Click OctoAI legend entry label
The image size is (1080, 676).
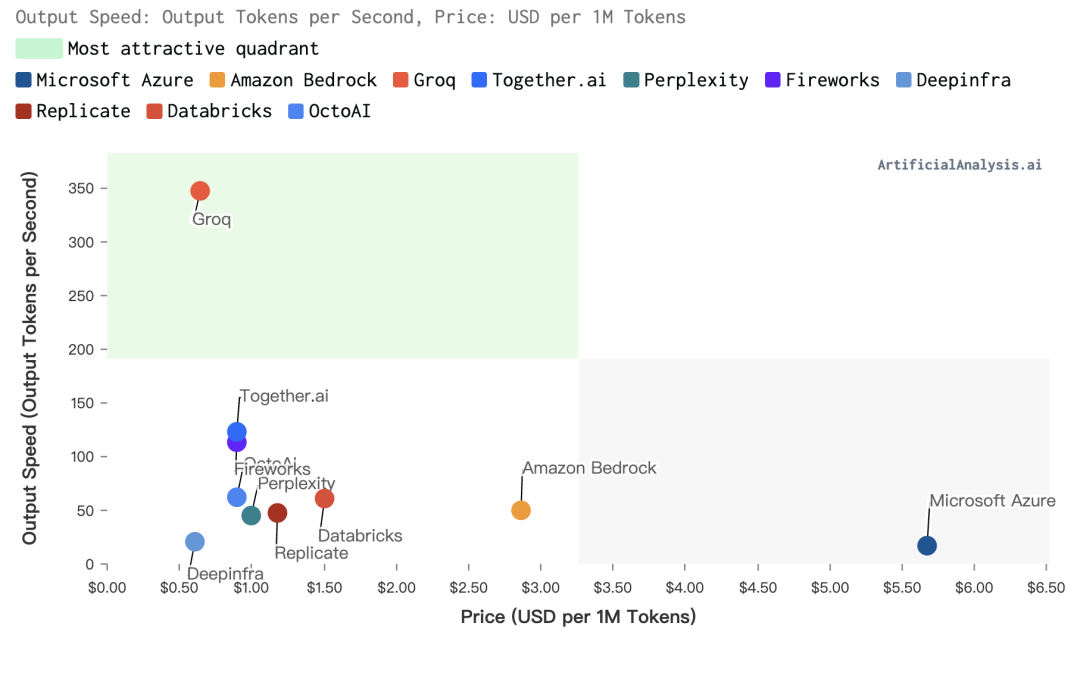[340, 111]
